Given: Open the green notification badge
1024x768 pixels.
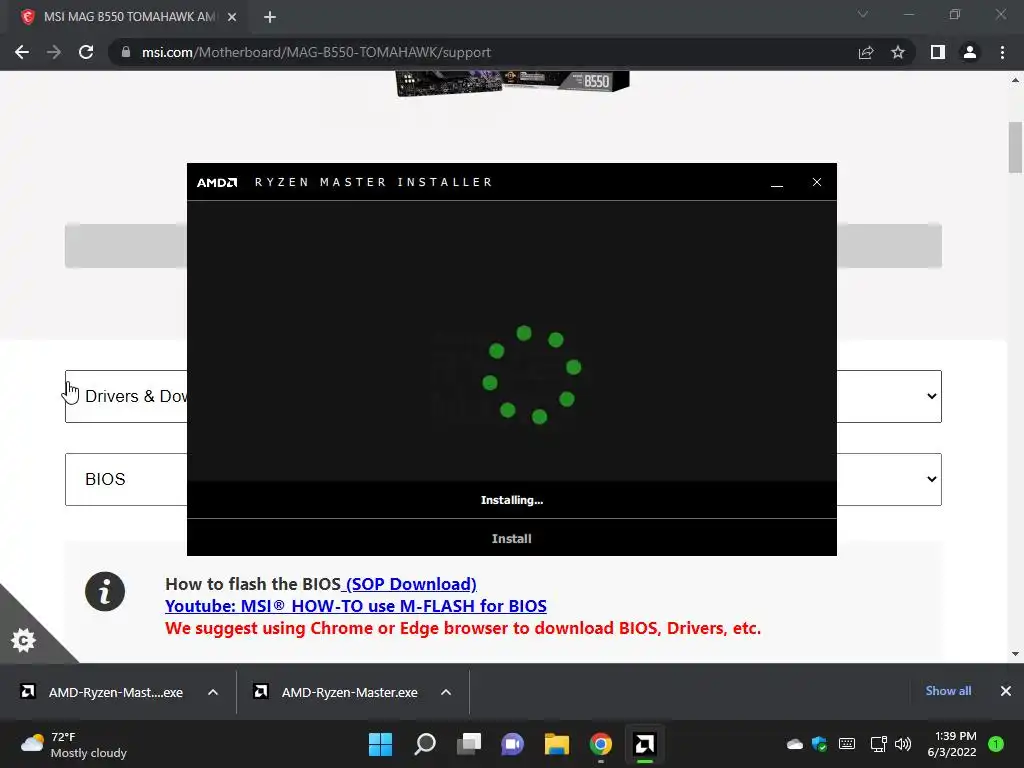Looking at the screenshot, I should (996, 744).
